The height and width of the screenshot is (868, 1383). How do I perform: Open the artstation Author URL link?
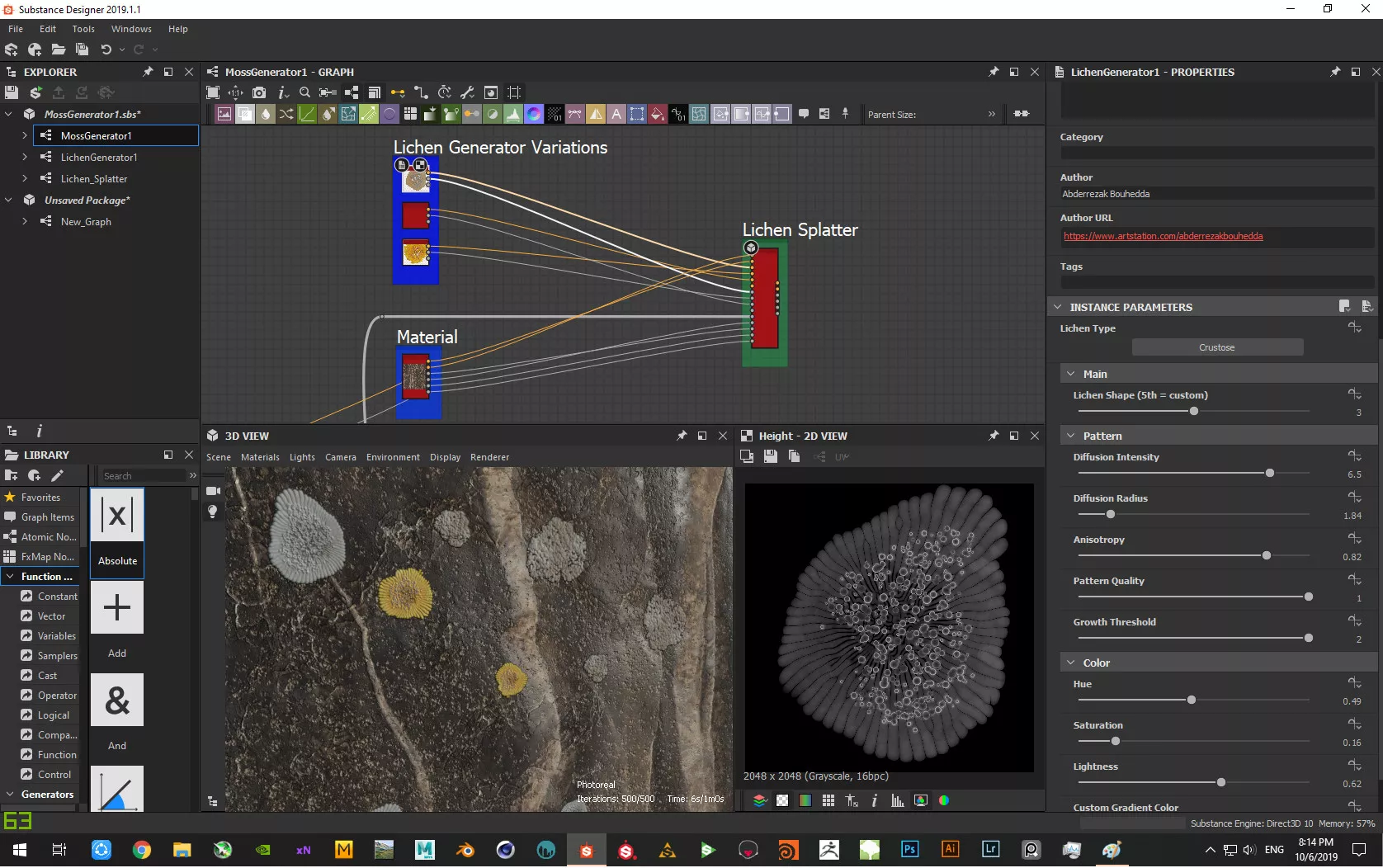[x=1163, y=236]
